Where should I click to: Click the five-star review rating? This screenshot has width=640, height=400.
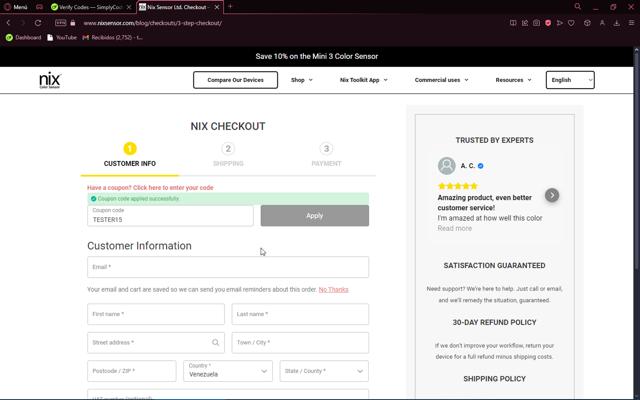458,186
